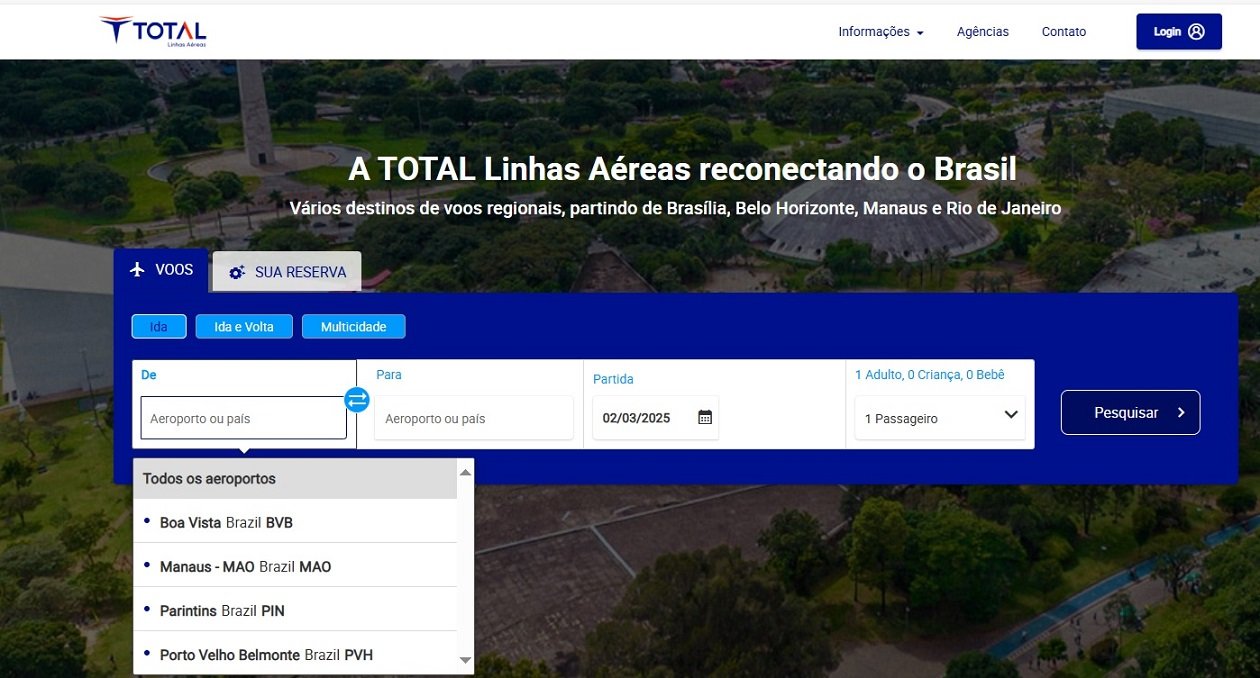Switch to the VOOS tab
The height and width of the screenshot is (678, 1260).
pos(161,270)
